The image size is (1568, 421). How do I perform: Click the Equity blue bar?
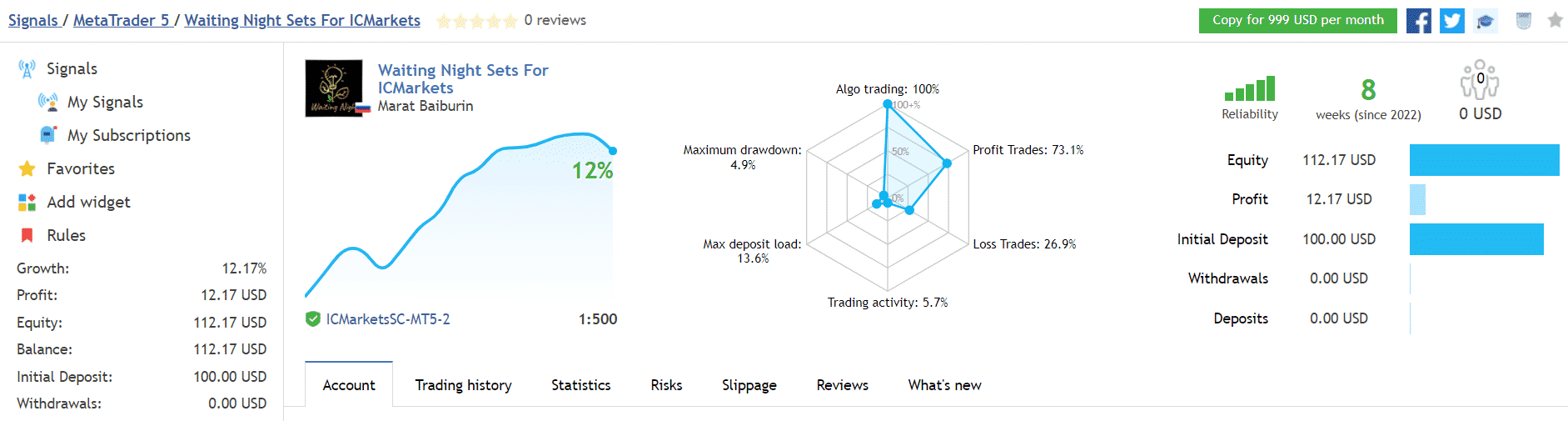1484,160
